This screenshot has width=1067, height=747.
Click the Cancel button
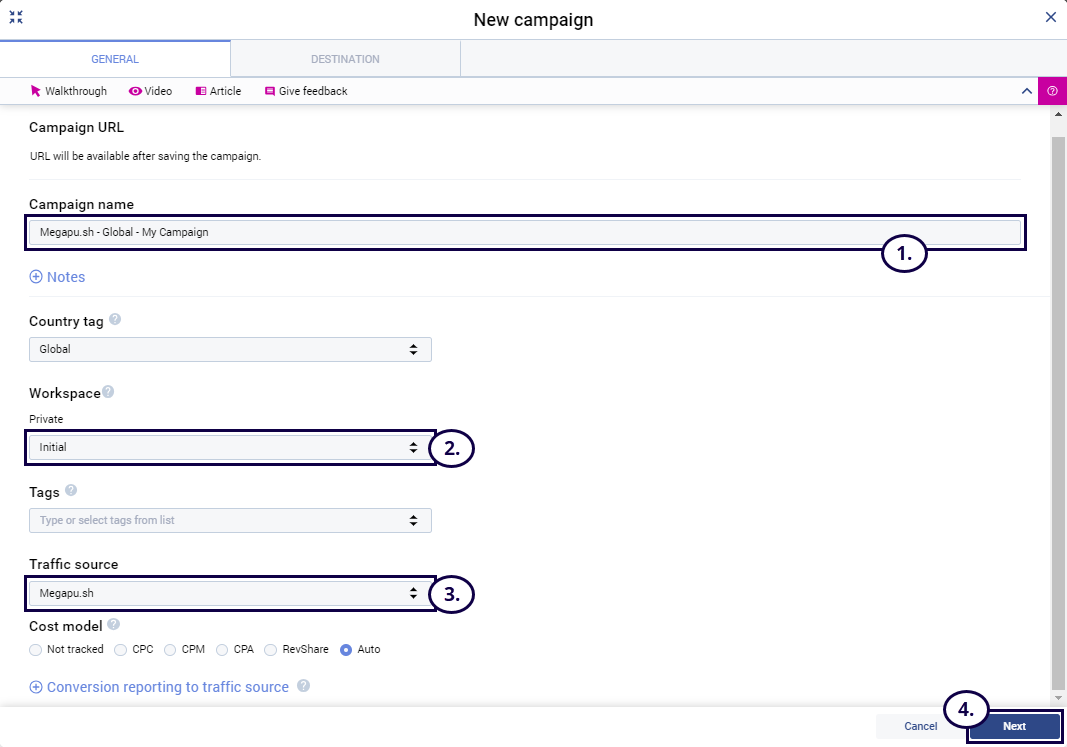point(920,726)
